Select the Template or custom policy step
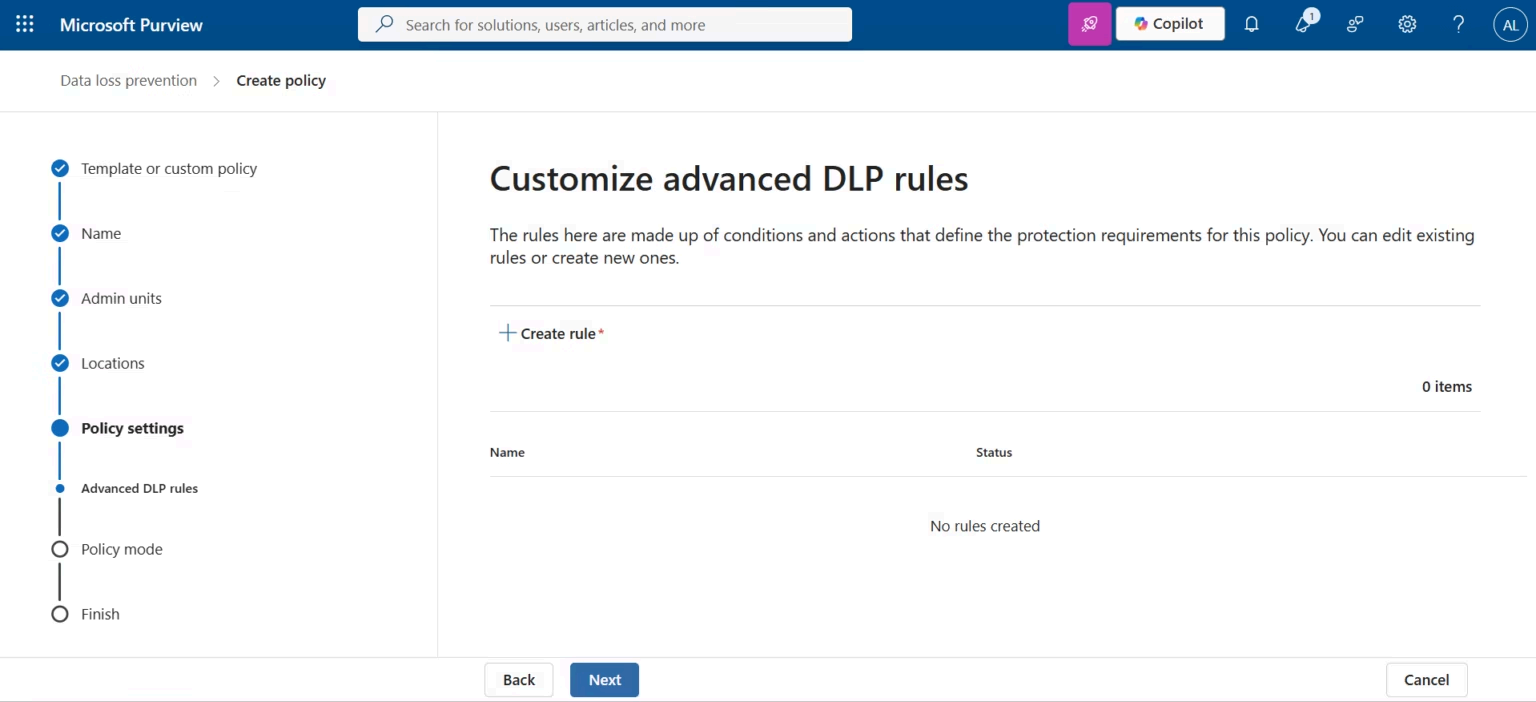 coord(169,168)
